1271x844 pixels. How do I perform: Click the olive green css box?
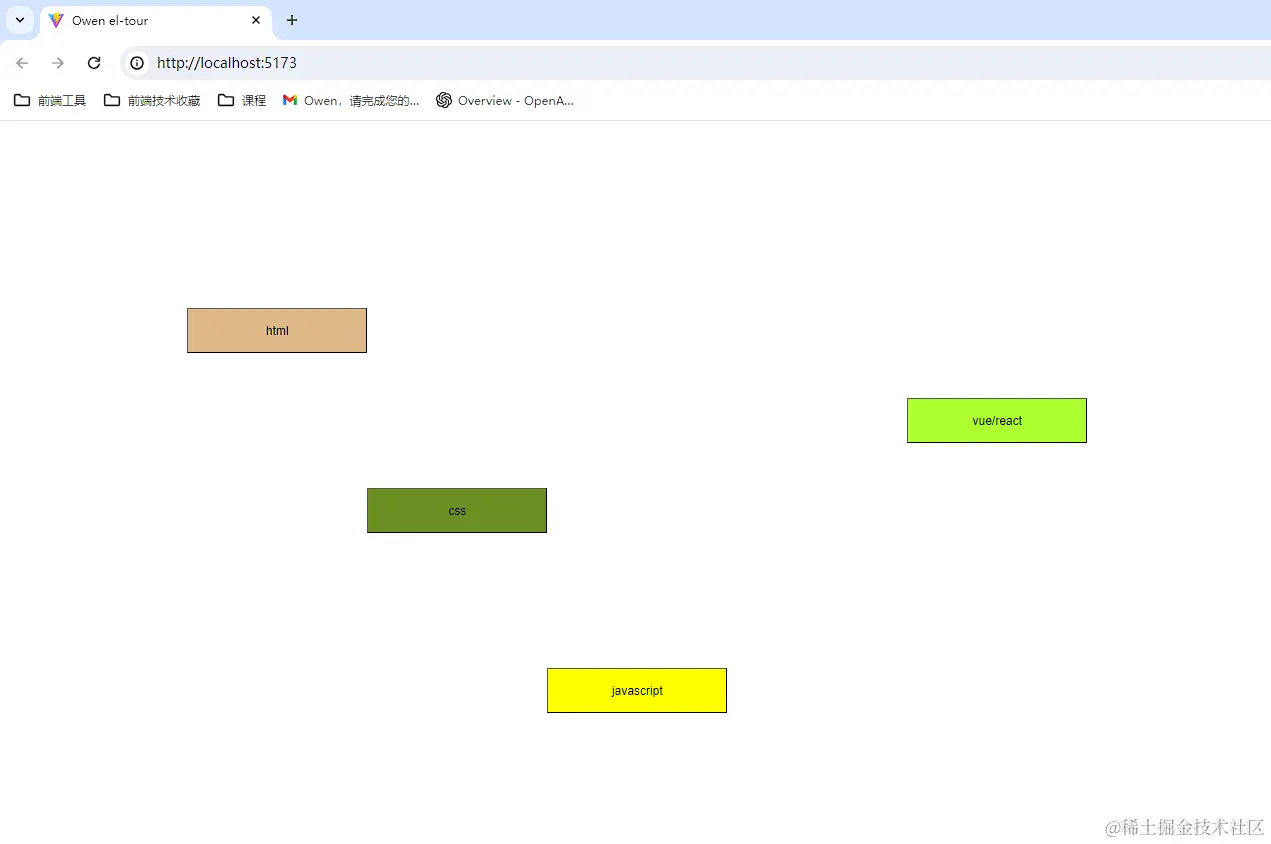point(457,510)
